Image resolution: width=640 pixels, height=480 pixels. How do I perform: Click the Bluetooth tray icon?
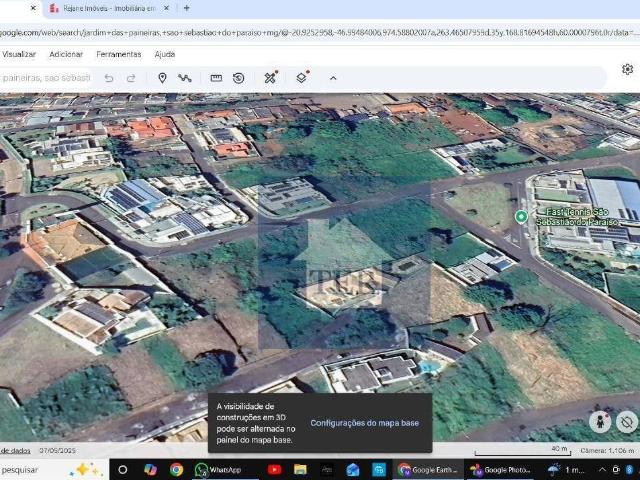click(x=629, y=470)
